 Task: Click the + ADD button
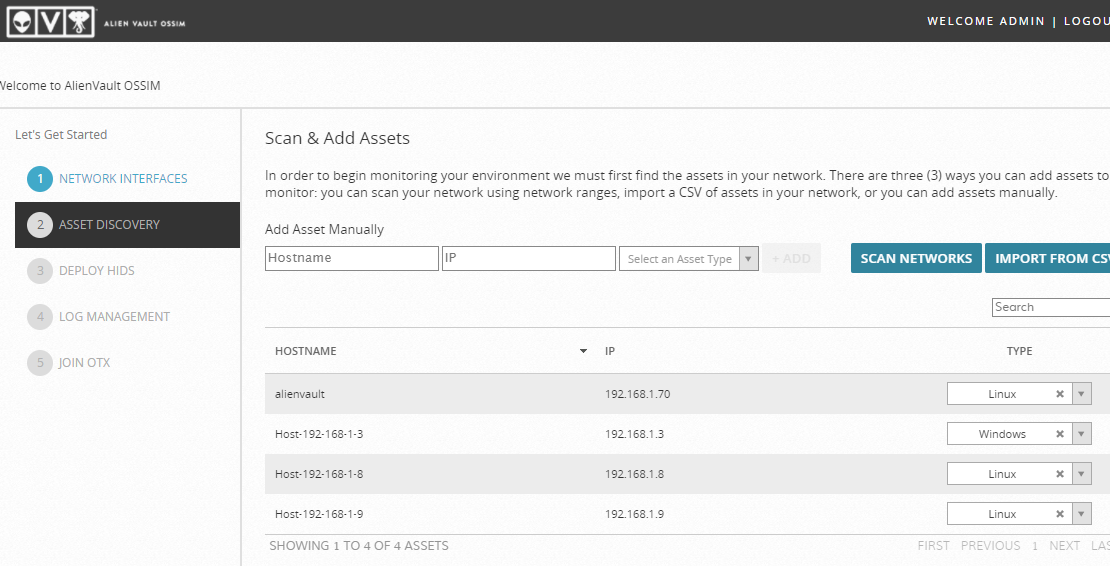click(x=791, y=259)
